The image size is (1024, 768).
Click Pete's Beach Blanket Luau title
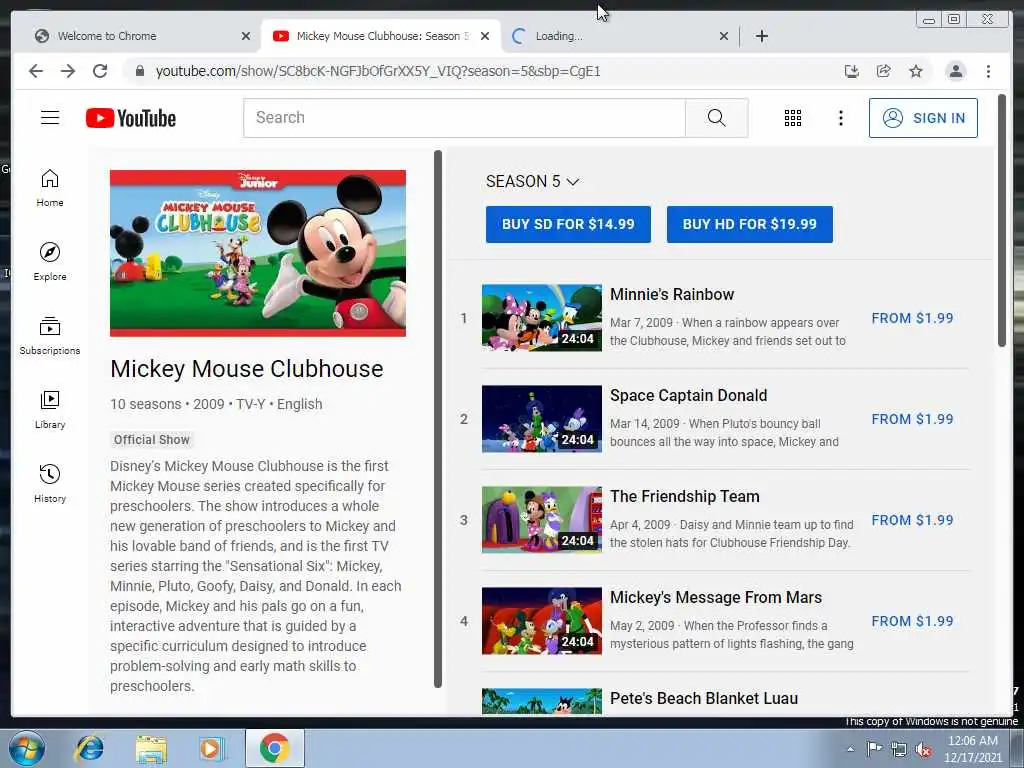click(x=704, y=699)
